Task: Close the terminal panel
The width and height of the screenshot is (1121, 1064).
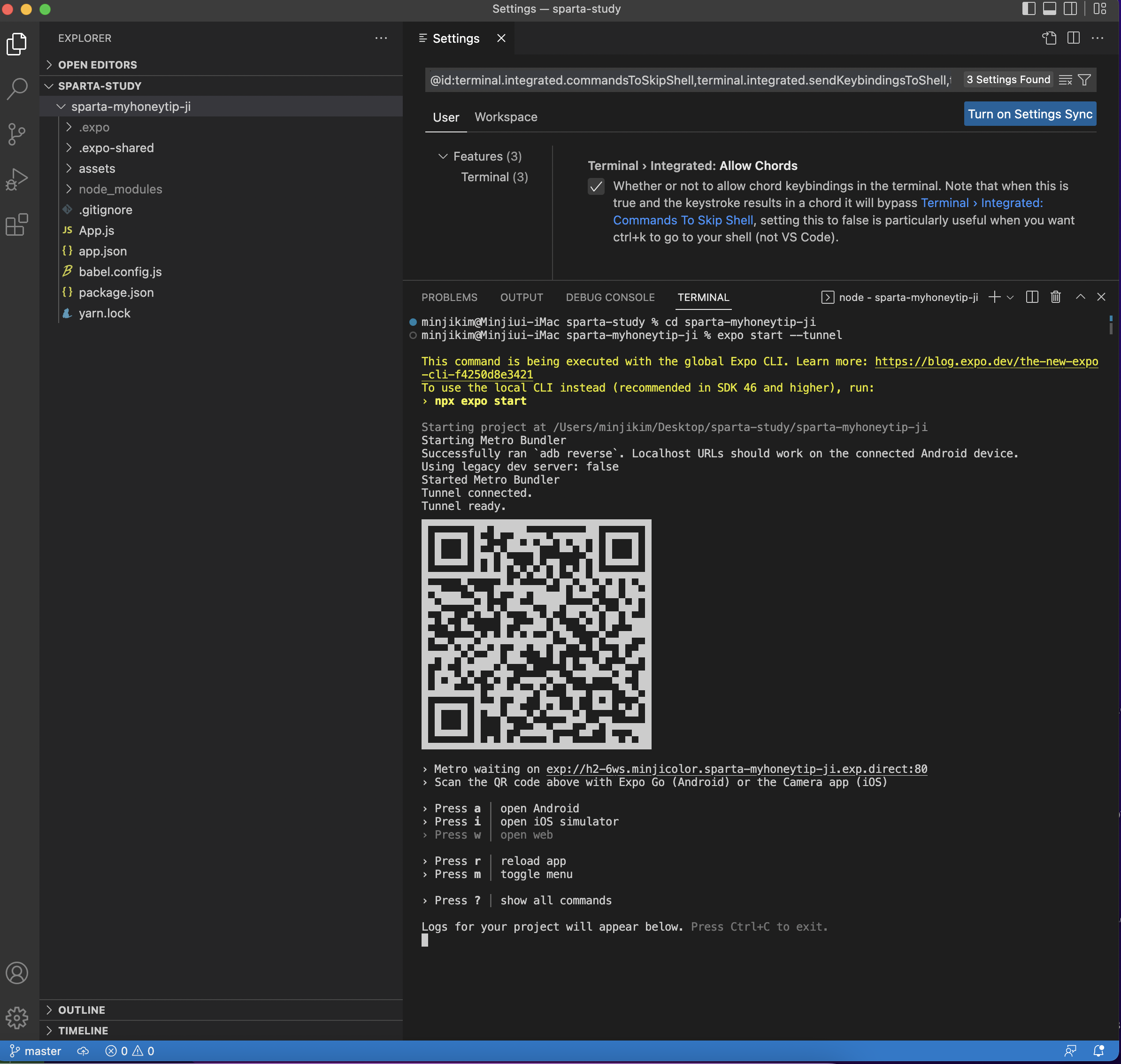Action: tap(1102, 297)
